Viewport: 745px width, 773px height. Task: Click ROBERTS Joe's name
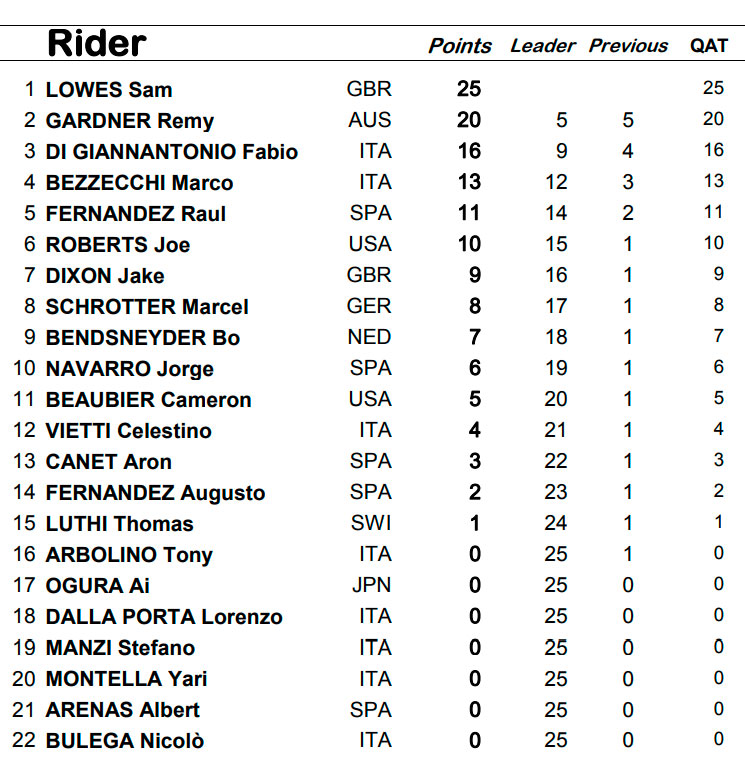click(x=118, y=245)
